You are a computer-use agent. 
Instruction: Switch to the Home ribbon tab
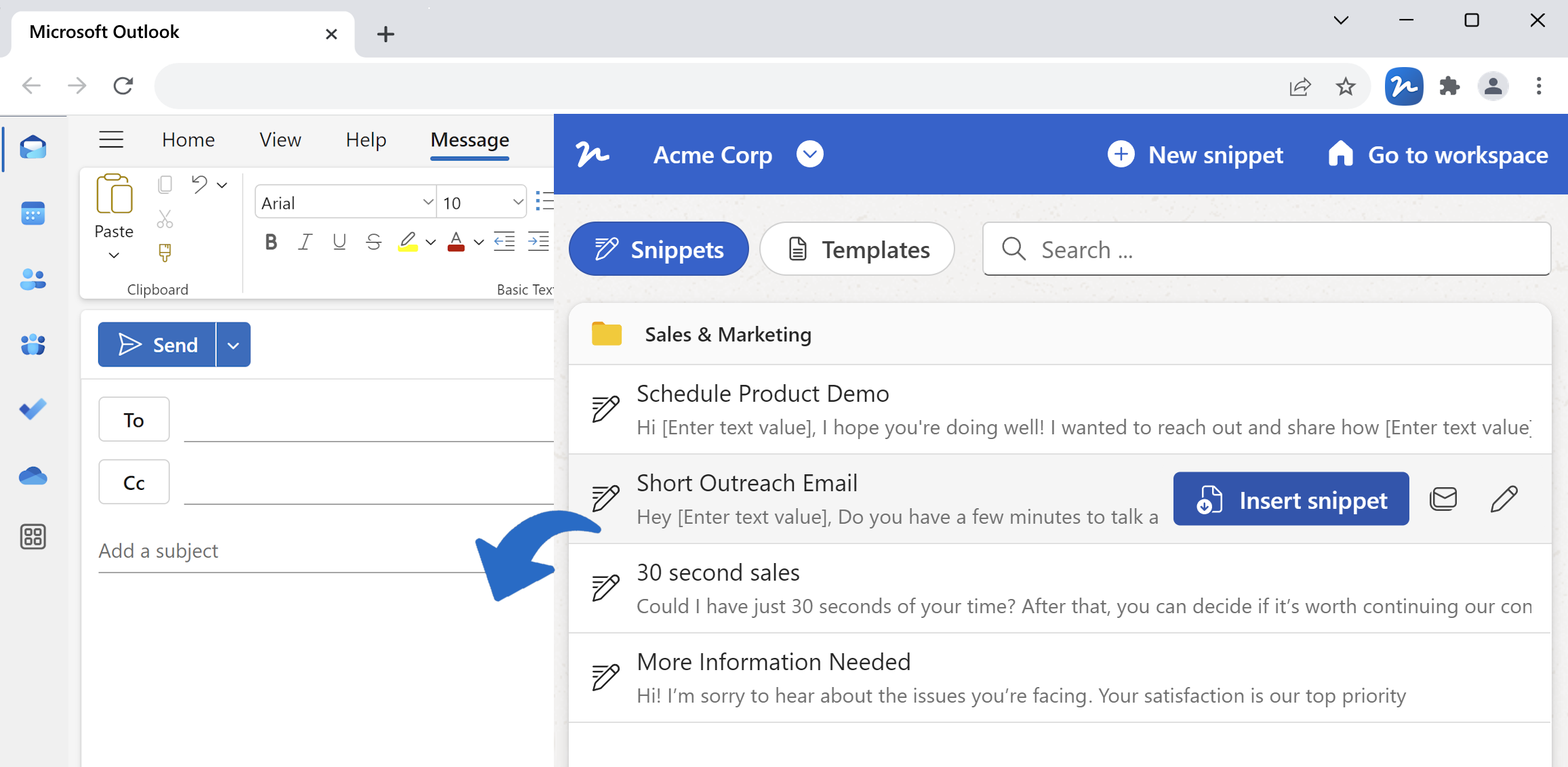(188, 140)
